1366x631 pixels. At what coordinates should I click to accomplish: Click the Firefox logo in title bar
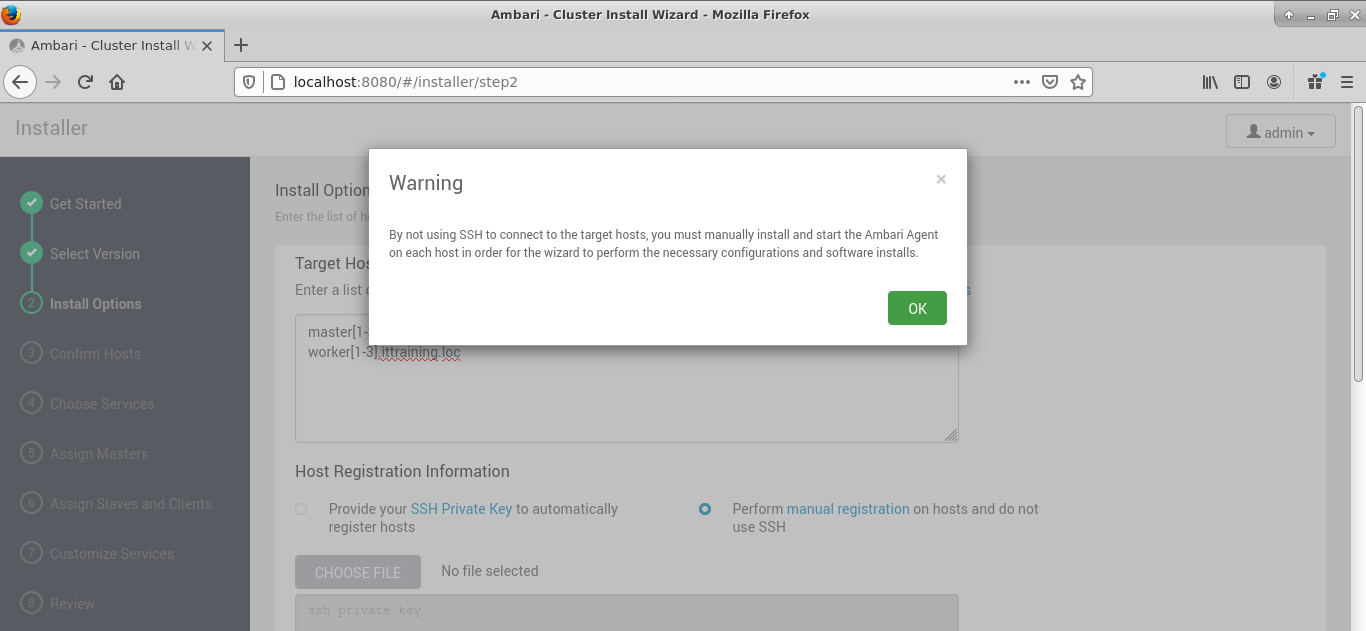point(12,14)
